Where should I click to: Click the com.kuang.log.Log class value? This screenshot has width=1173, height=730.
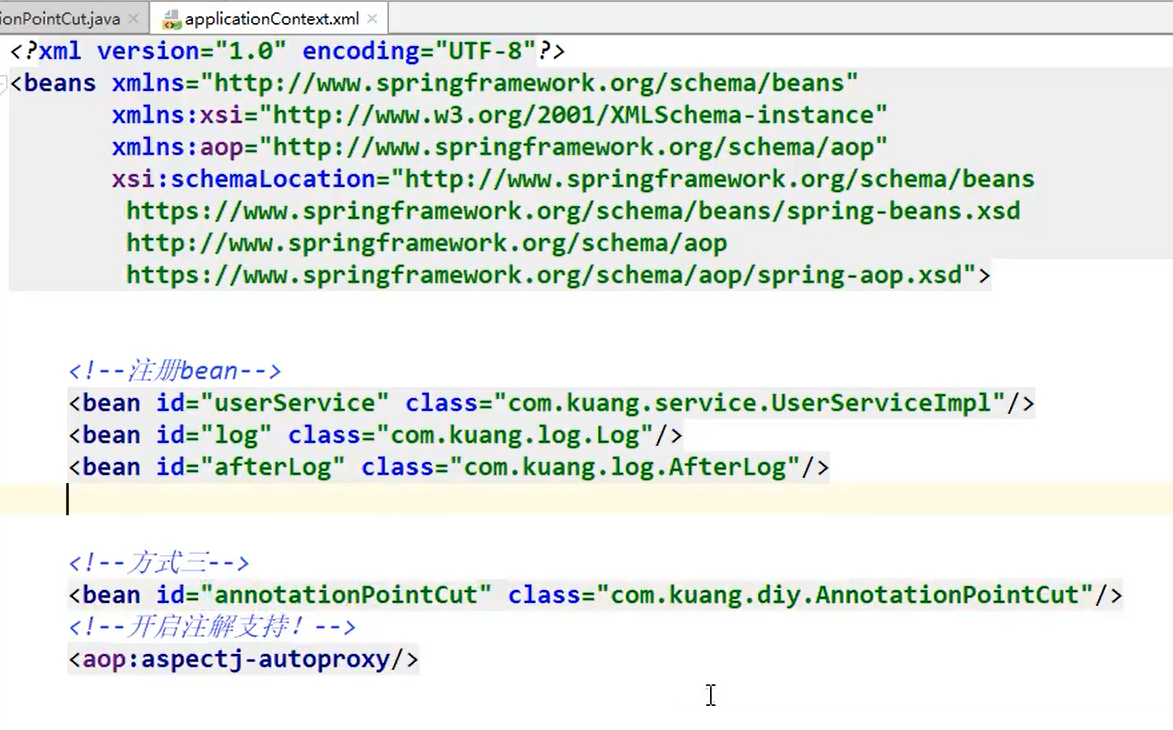click(x=515, y=435)
